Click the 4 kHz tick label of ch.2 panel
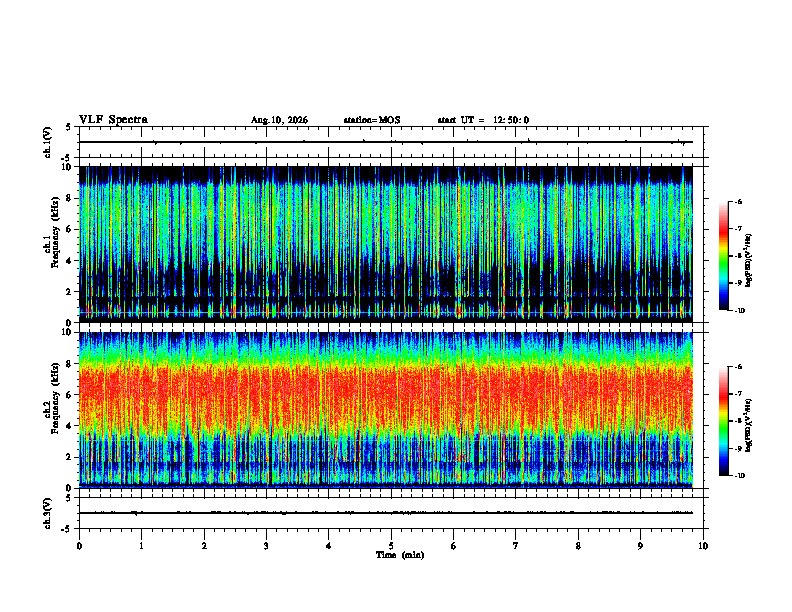The height and width of the screenshot is (612, 792). click(x=70, y=426)
